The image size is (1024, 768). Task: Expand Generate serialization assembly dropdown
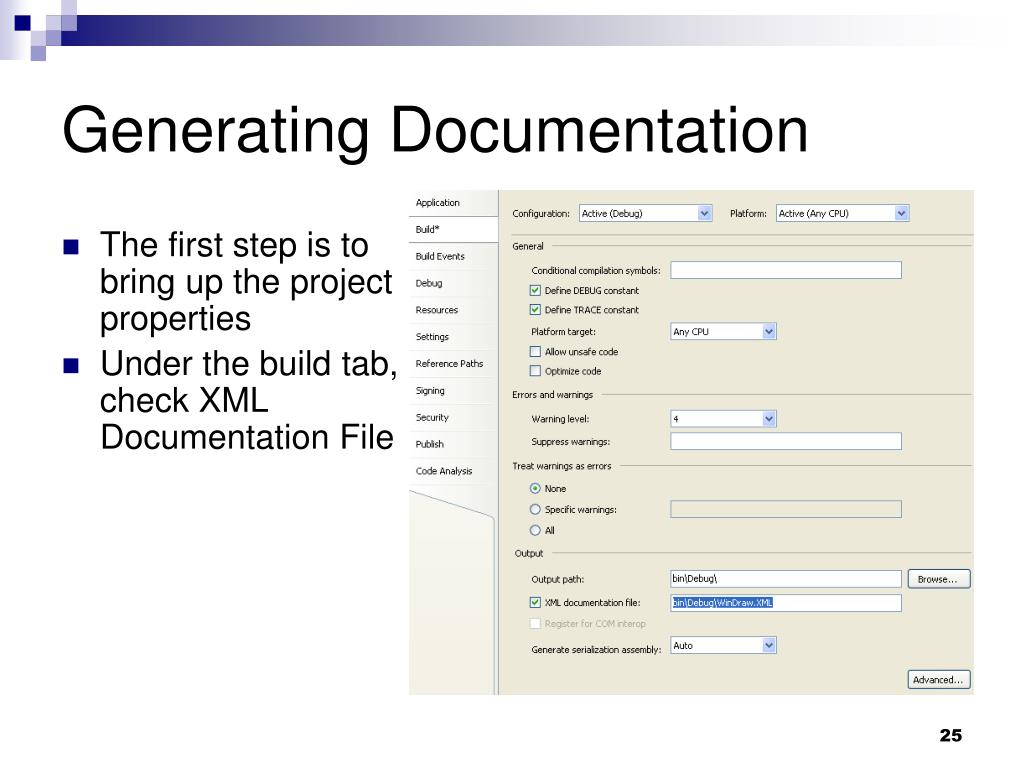(724, 646)
